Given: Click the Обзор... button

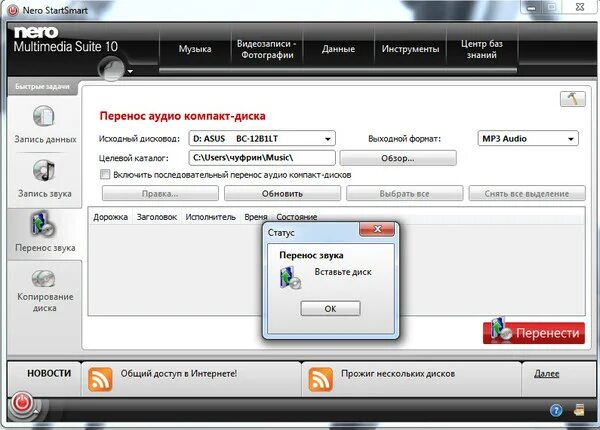Looking at the screenshot, I should coord(398,158).
